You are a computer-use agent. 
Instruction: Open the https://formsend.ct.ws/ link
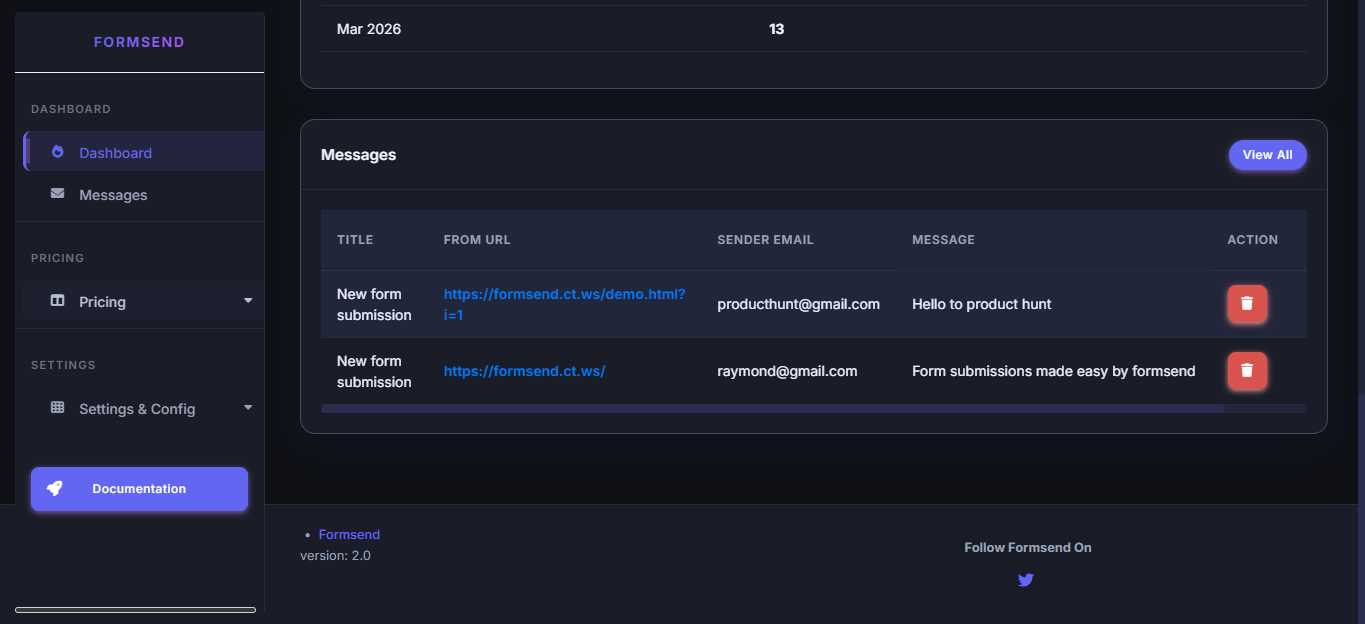click(x=525, y=371)
